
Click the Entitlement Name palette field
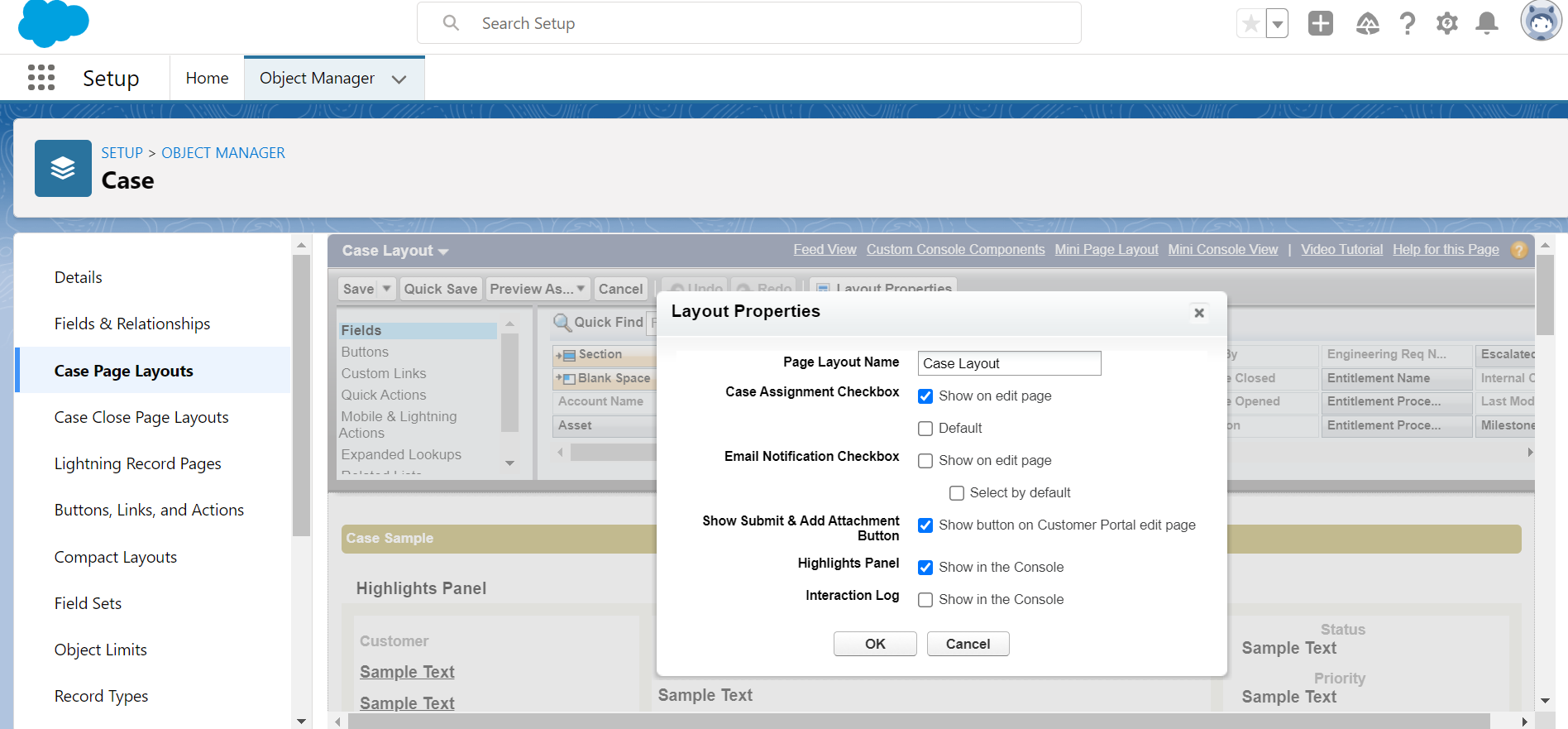point(1396,378)
